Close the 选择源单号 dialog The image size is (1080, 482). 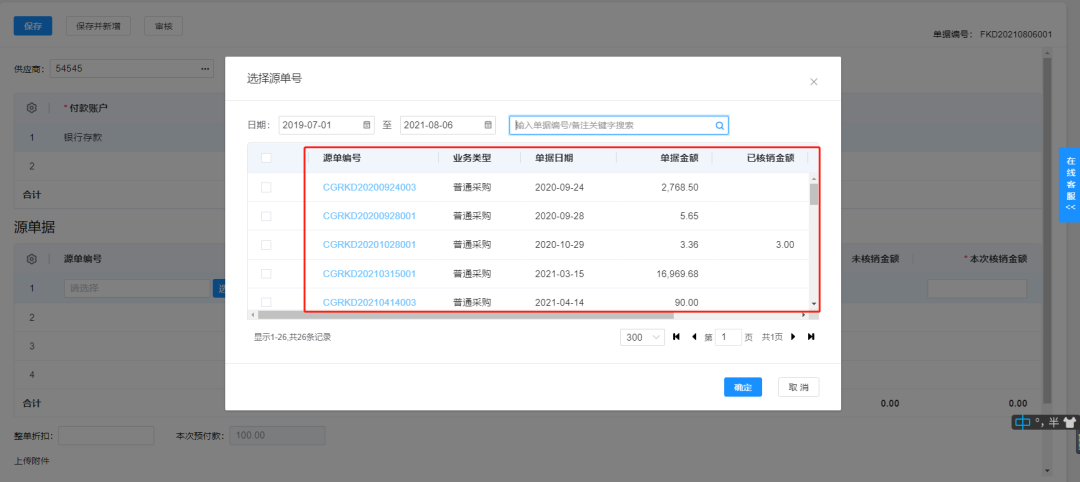point(813,81)
